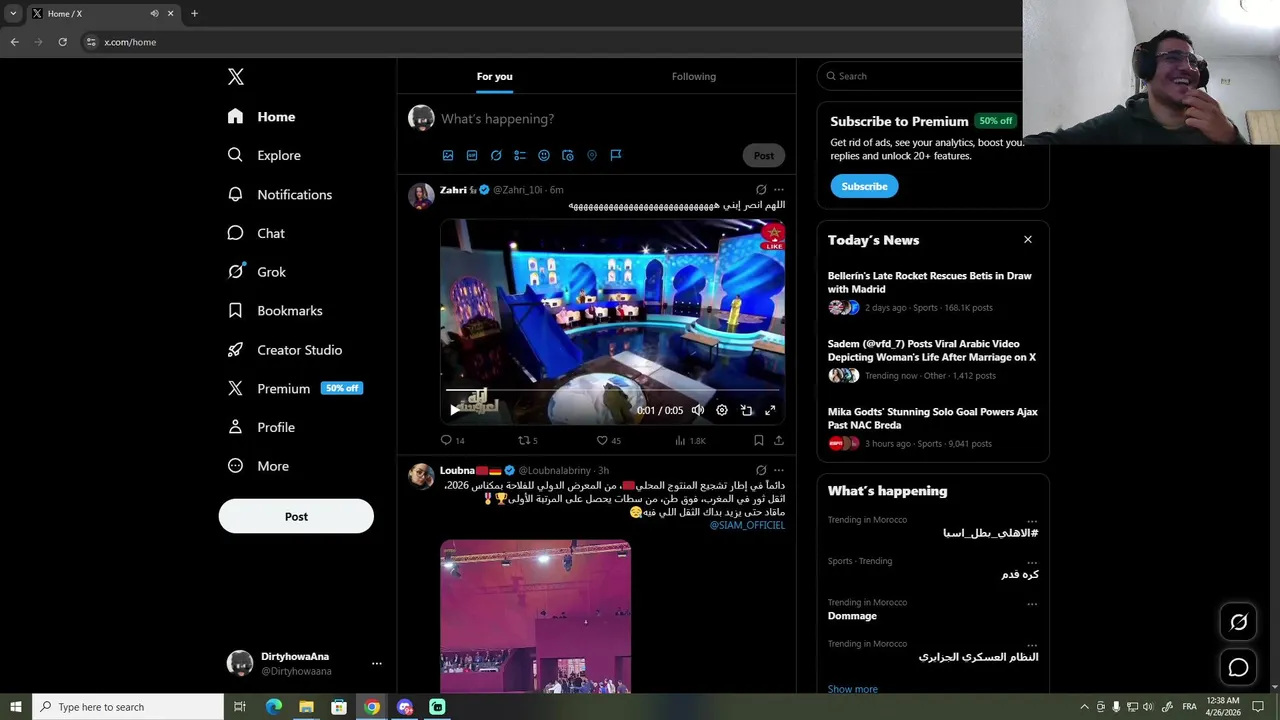The image size is (1280, 720).
Task: Mute the Home / X browser tab
Action: coord(154,13)
